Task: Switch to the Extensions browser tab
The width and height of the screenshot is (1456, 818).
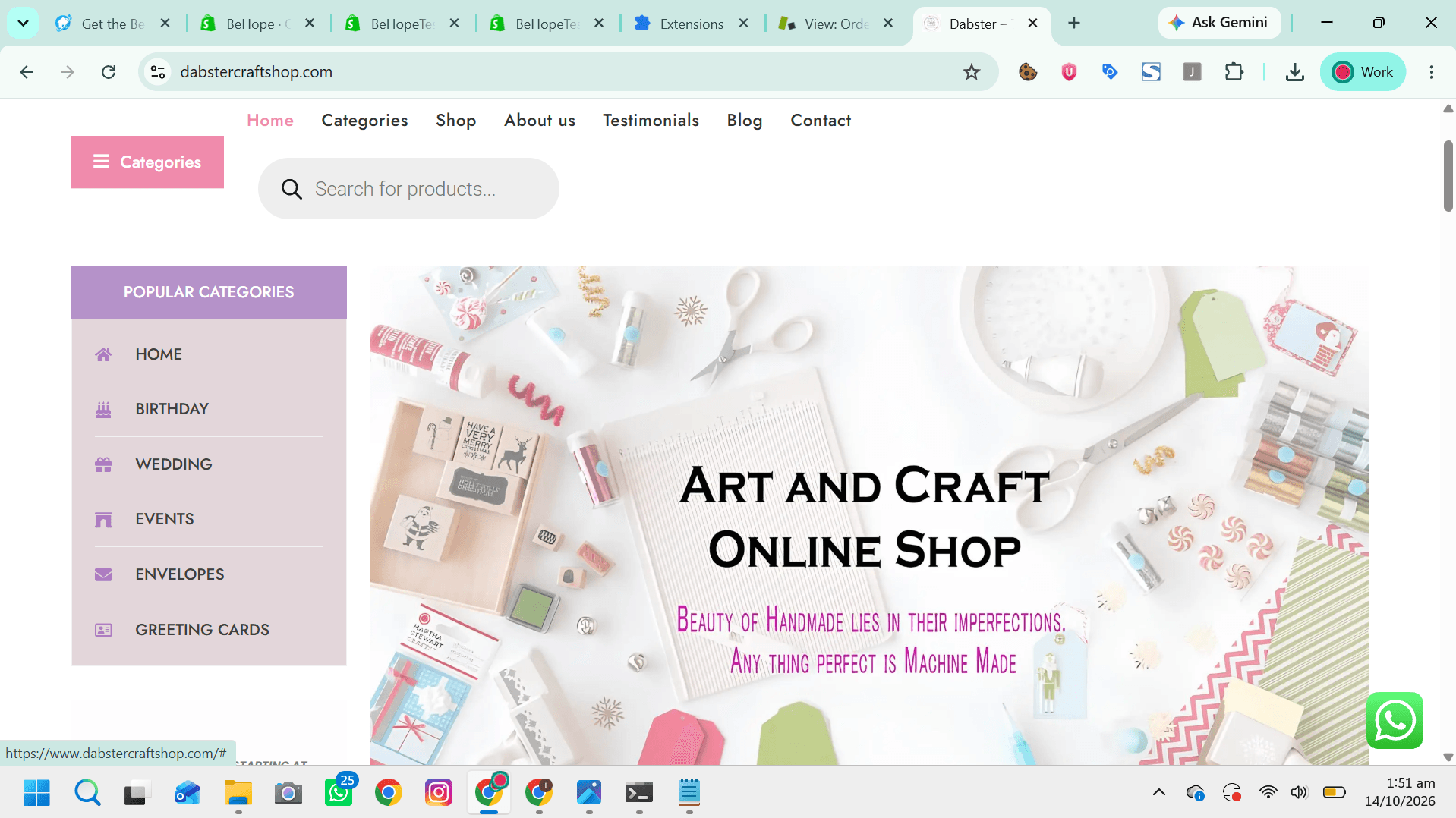Action: (691, 24)
